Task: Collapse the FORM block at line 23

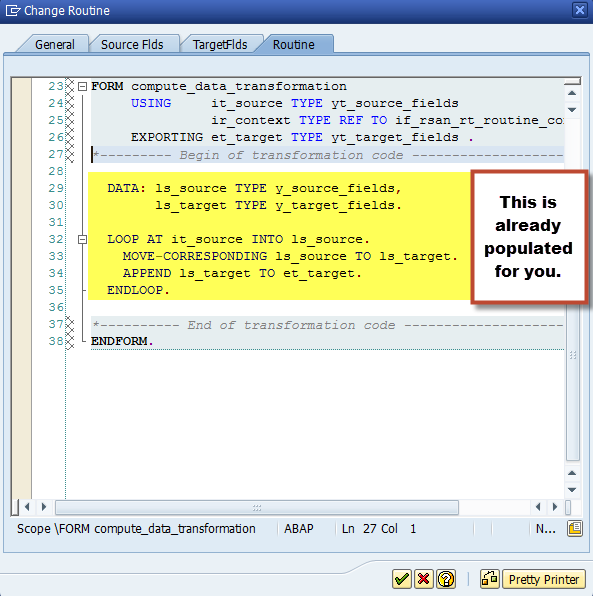Action: click(x=82, y=86)
